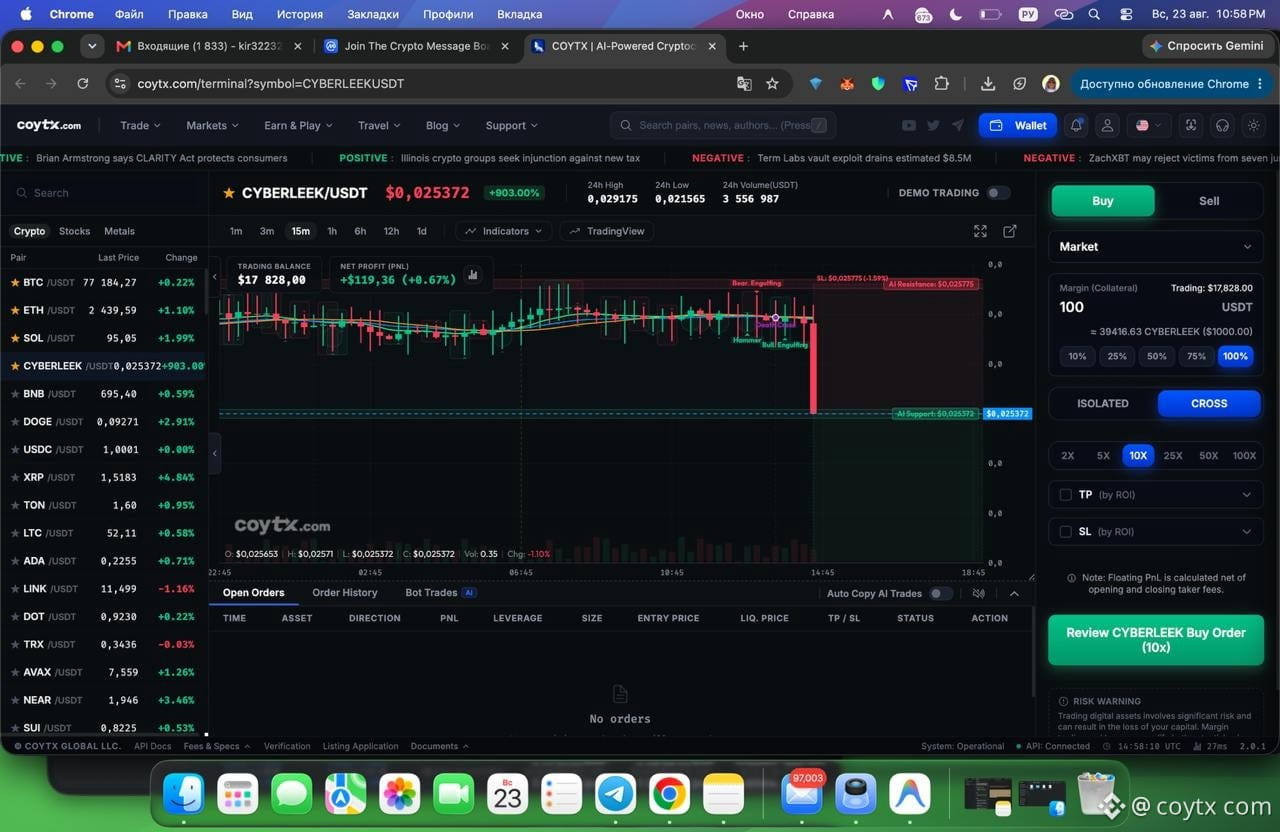The image size is (1280, 832).
Task: Open Chrome downloads
Action: coord(988,84)
